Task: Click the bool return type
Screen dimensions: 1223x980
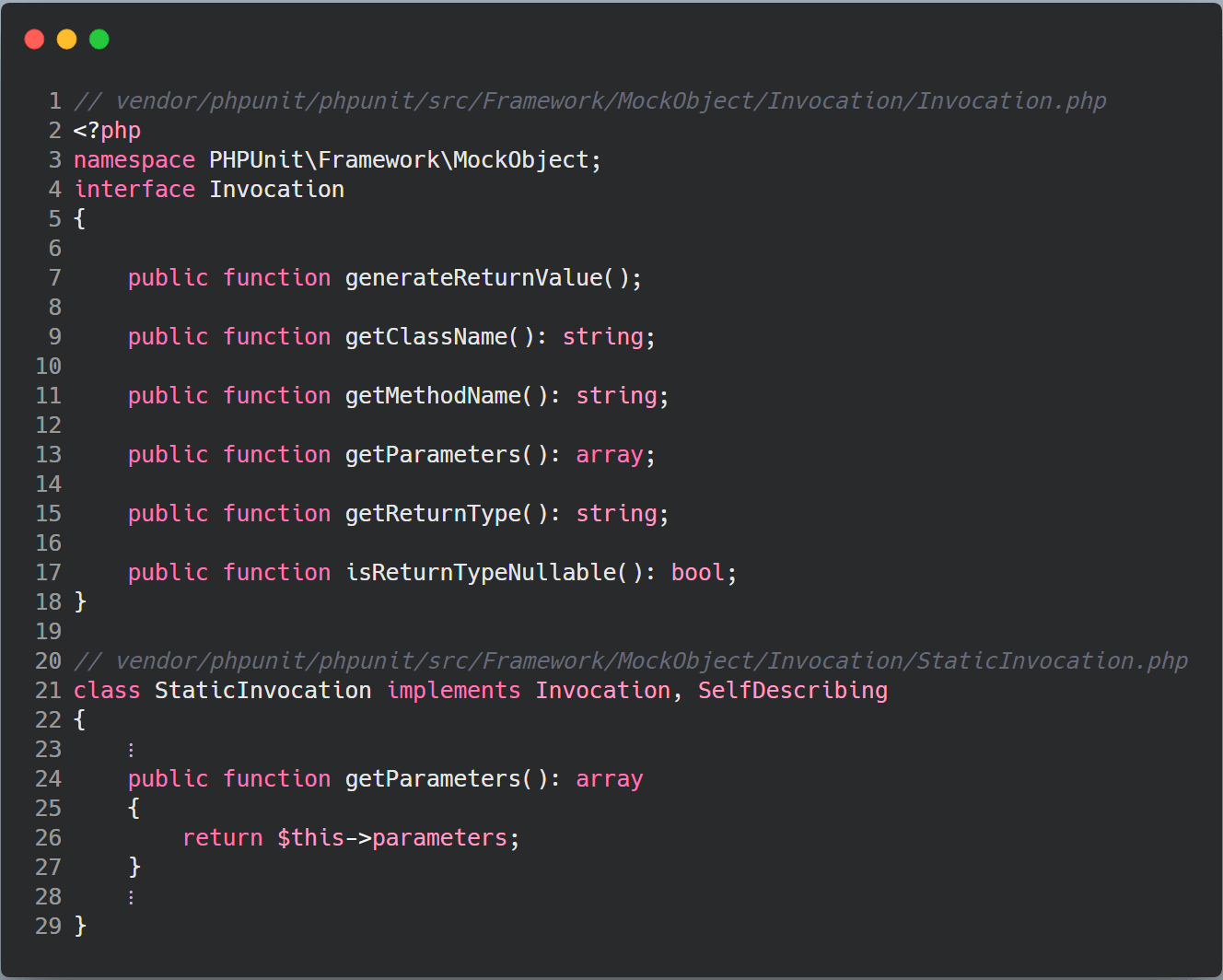Action: point(697,573)
